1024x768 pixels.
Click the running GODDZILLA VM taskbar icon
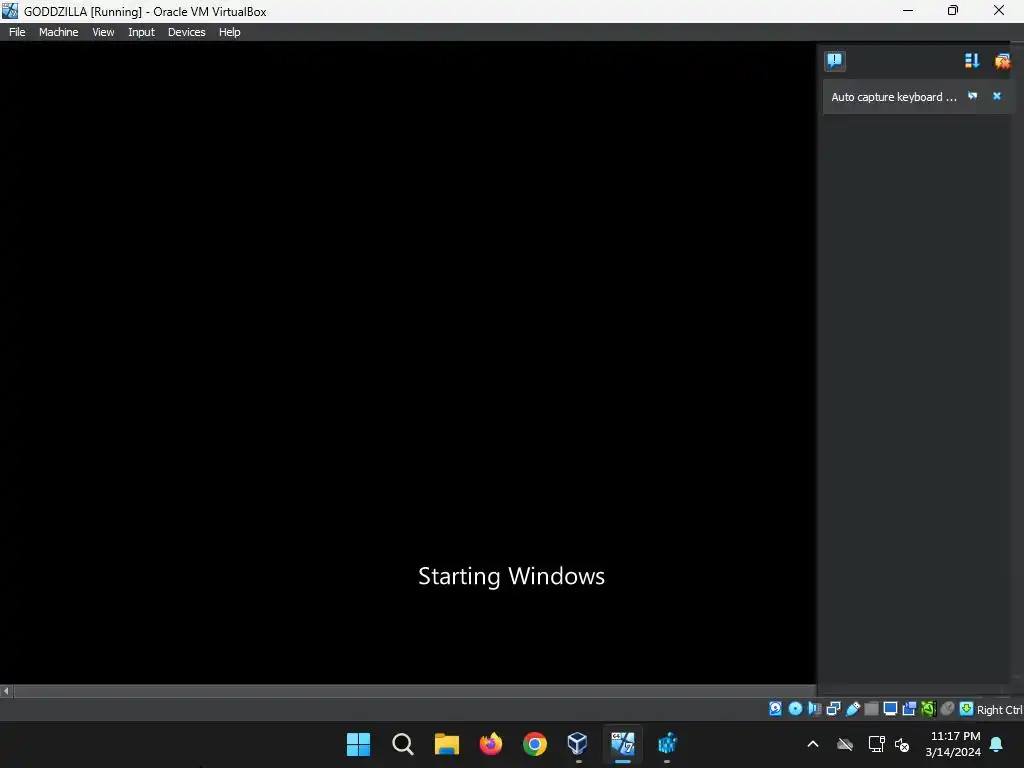click(x=622, y=744)
